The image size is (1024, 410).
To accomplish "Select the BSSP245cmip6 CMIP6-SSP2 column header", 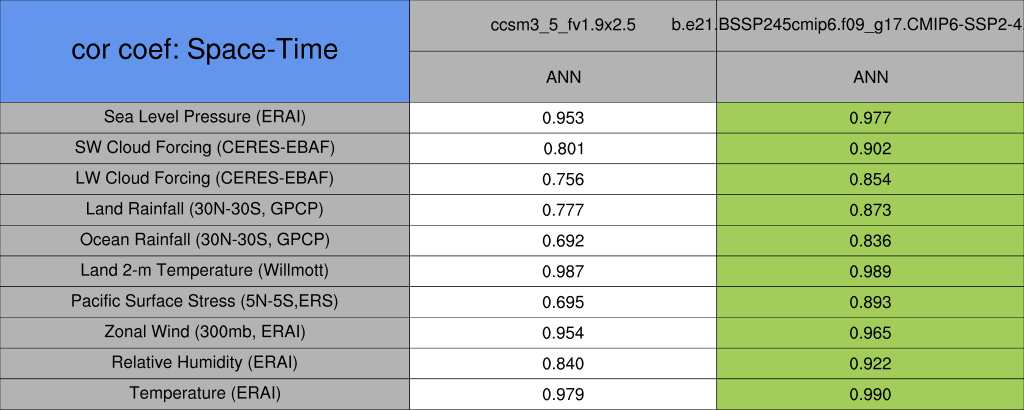I will click(x=869, y=25).
